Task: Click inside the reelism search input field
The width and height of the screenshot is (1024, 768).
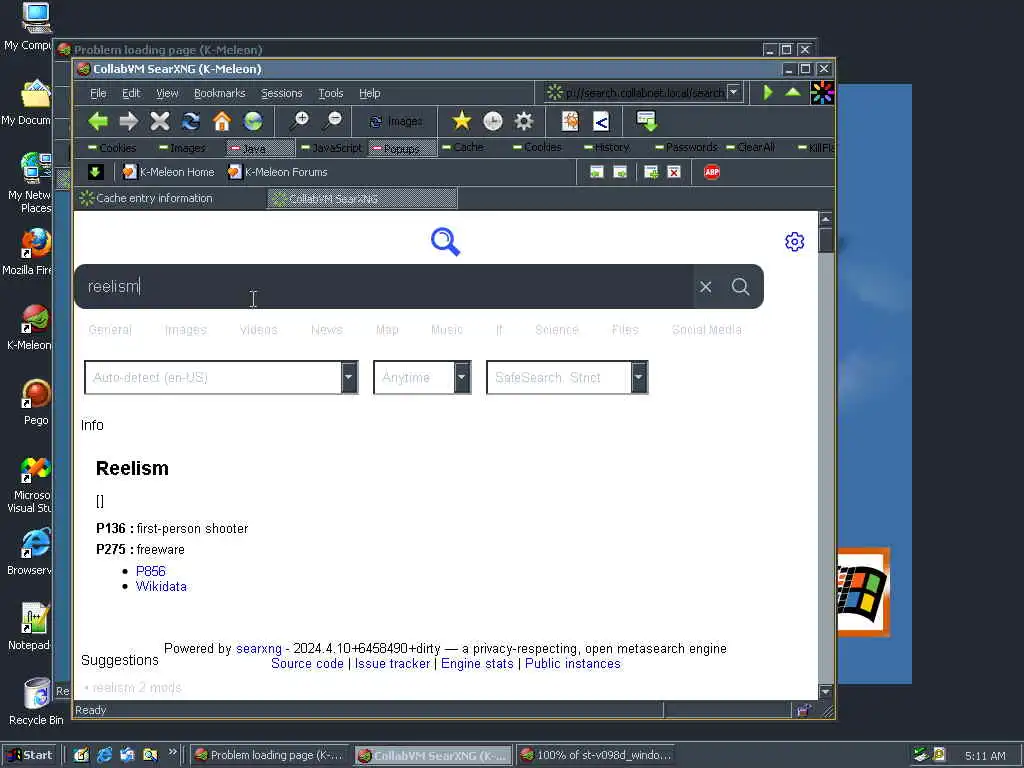Action: point(384,287)
